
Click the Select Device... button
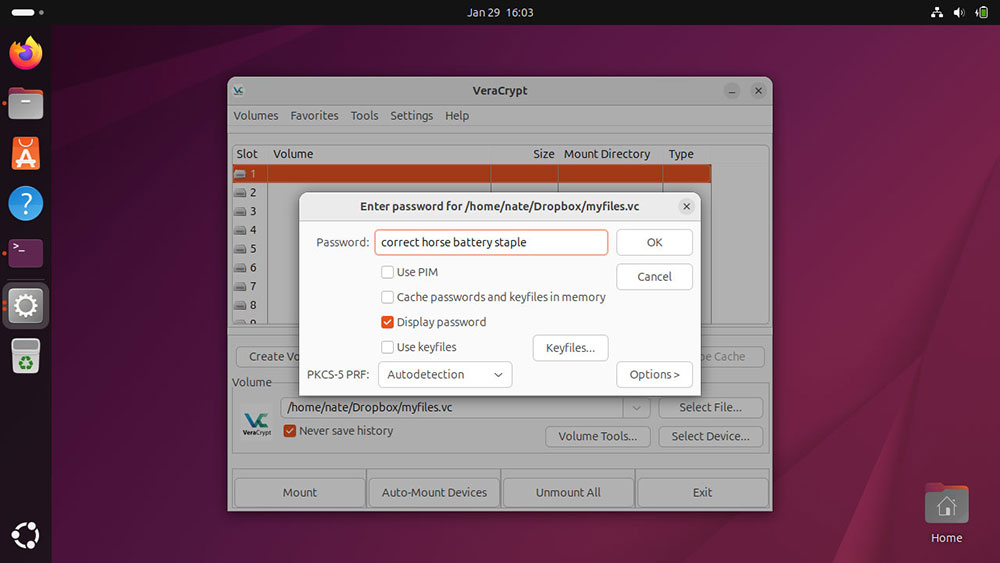[x=710, y=436]
